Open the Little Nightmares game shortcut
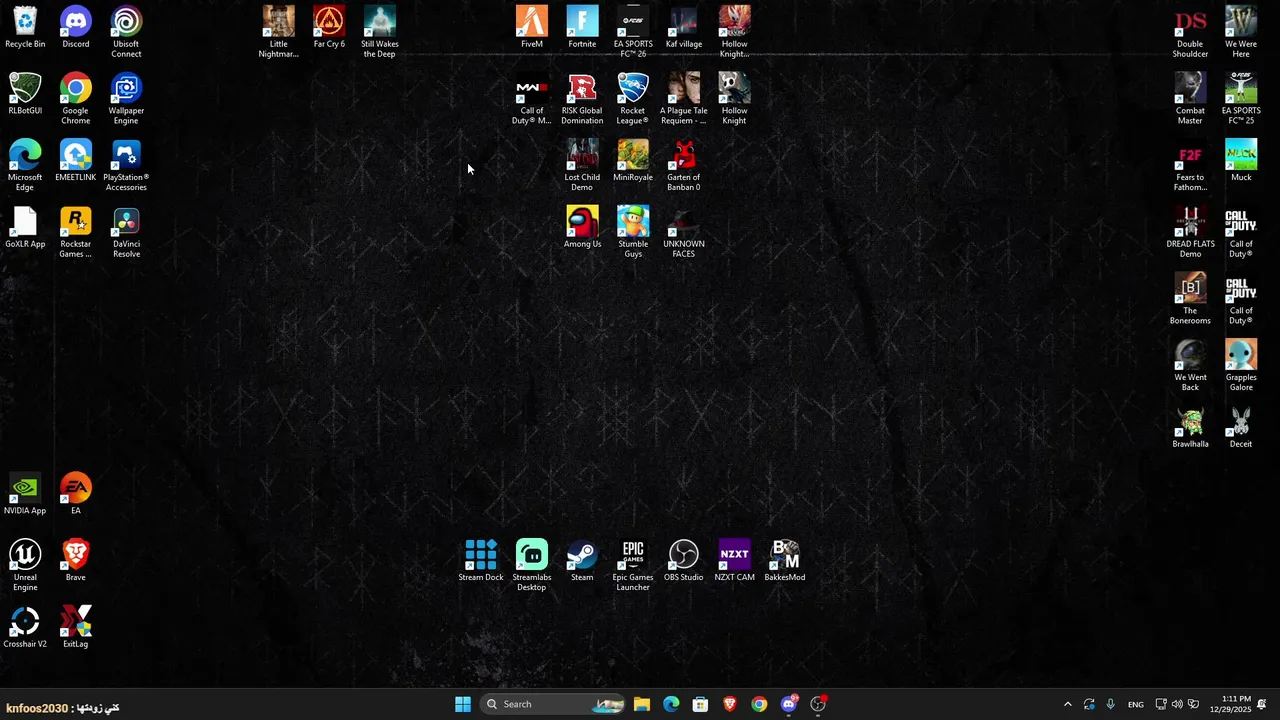The width and height of the screenshot is (1280, 720). click(x=278, y=32)
